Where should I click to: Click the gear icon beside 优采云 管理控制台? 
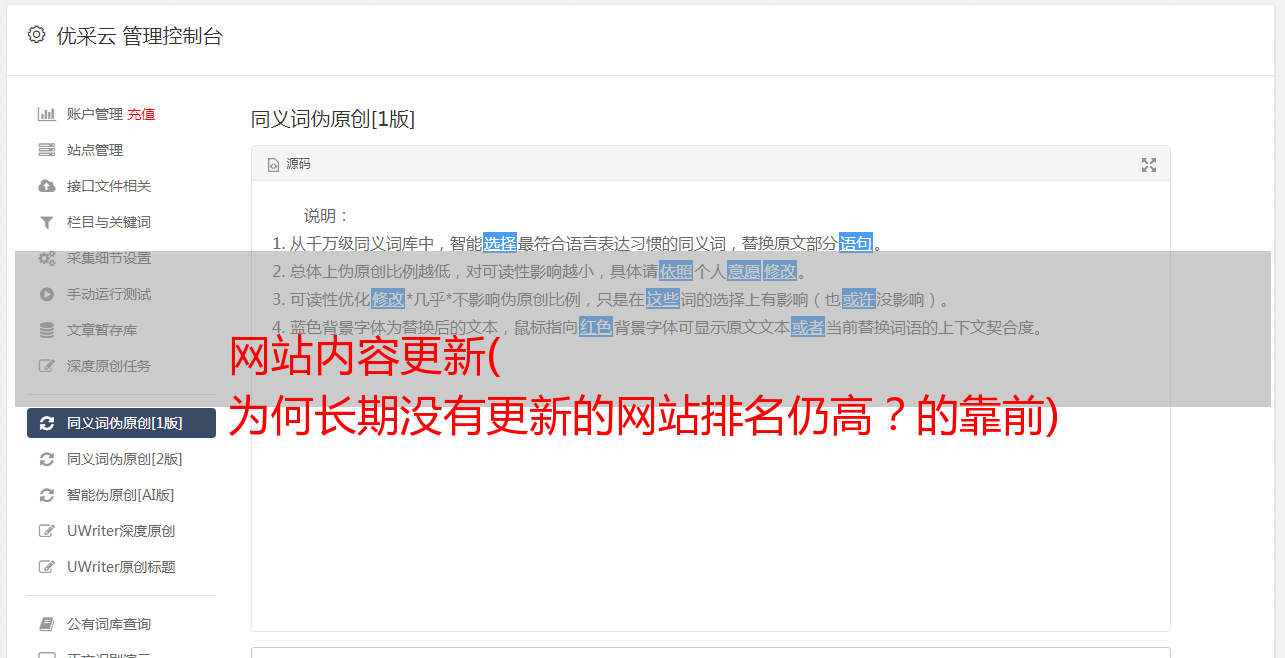coord(37,35)
